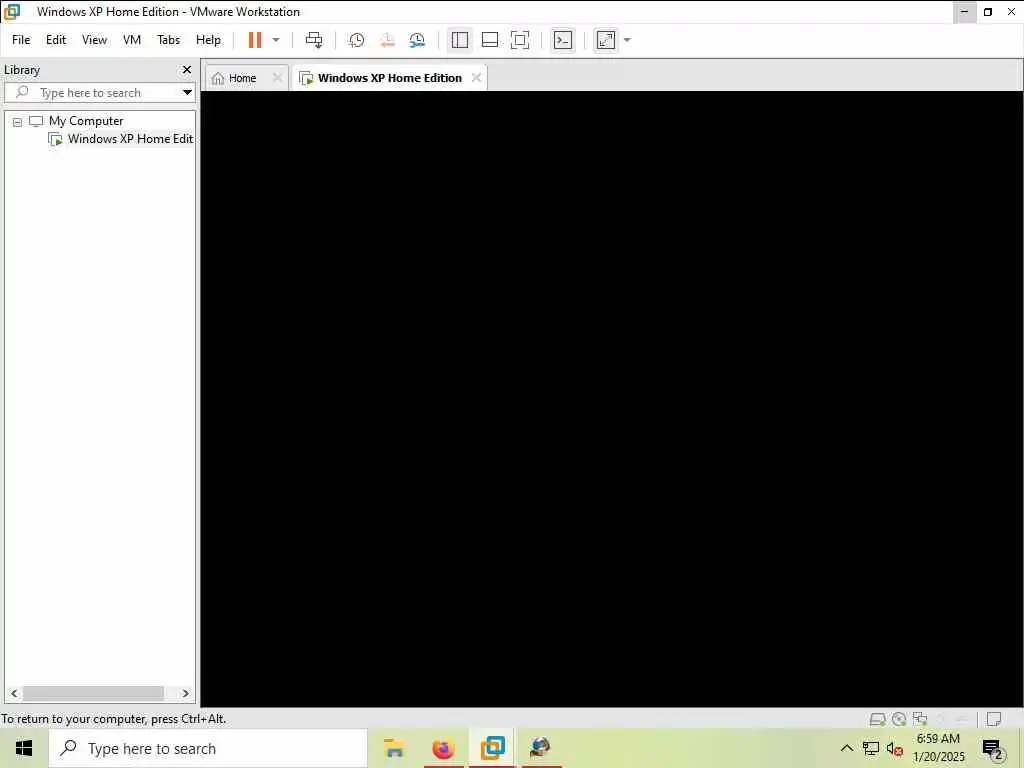Viewport: 1024px width, 768px height.
Task: Close the Library panel
Action: tap(187, 69)
